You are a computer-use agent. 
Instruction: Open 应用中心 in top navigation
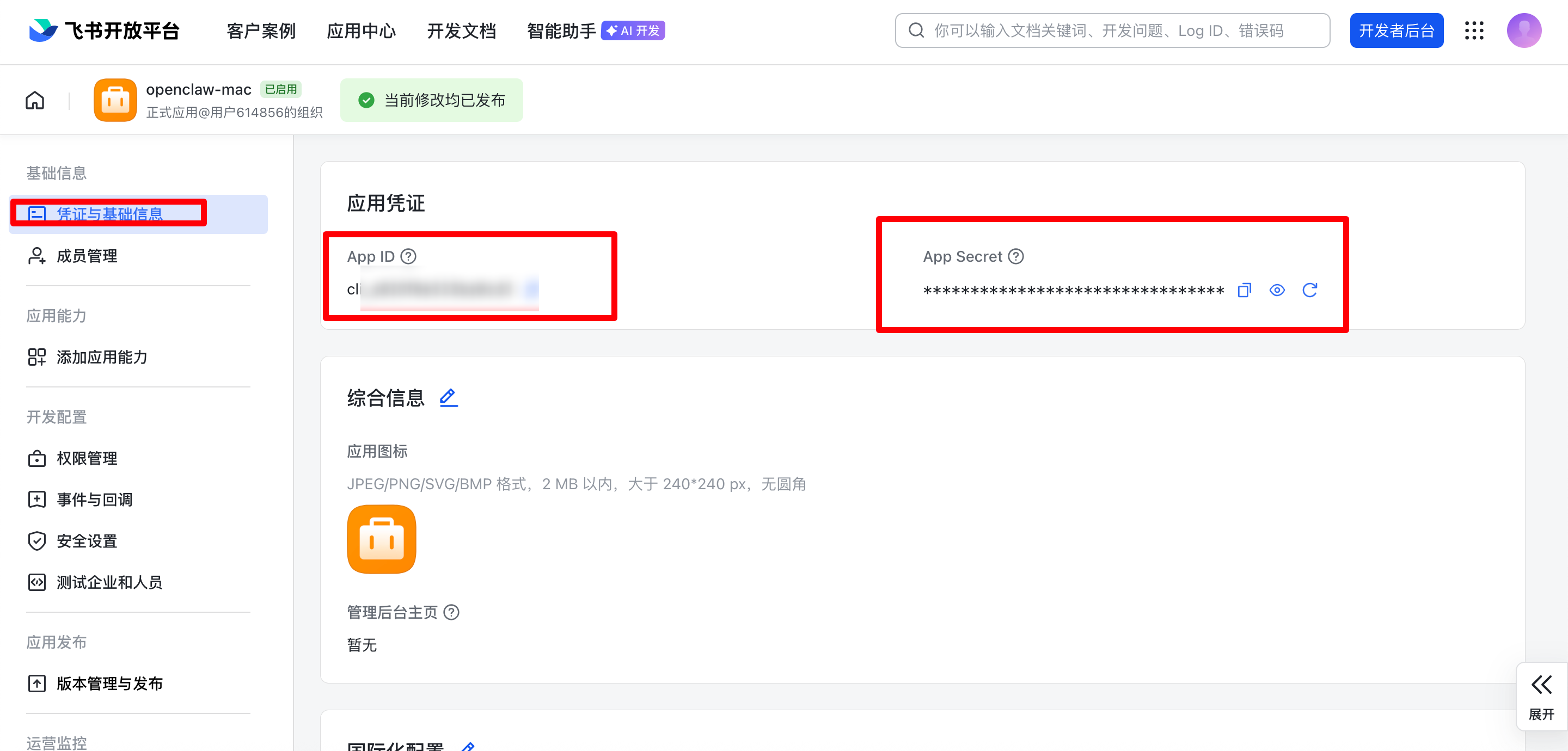[361, 31]
